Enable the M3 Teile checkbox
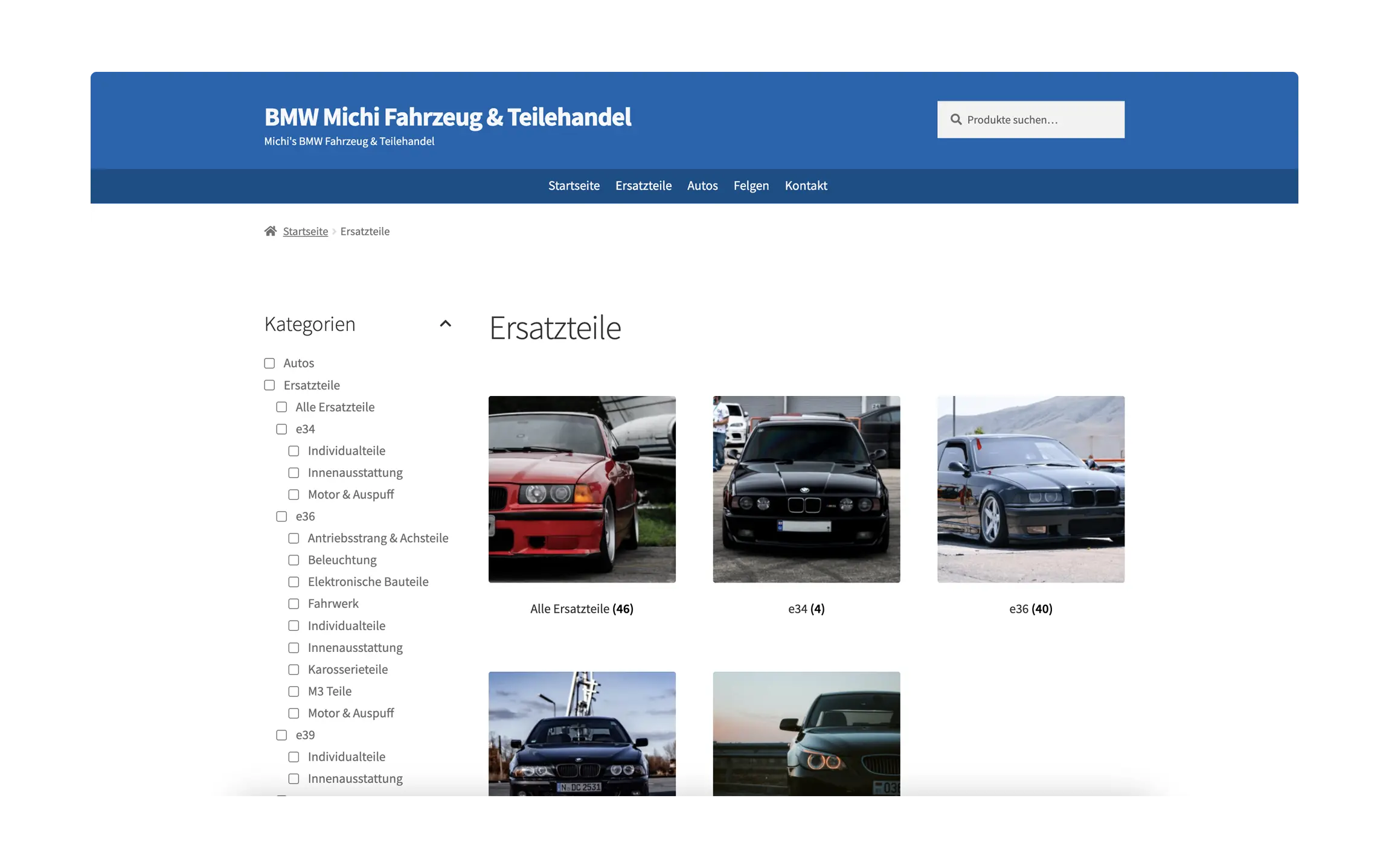This screenshot has height=868, width=1389. 294,691
